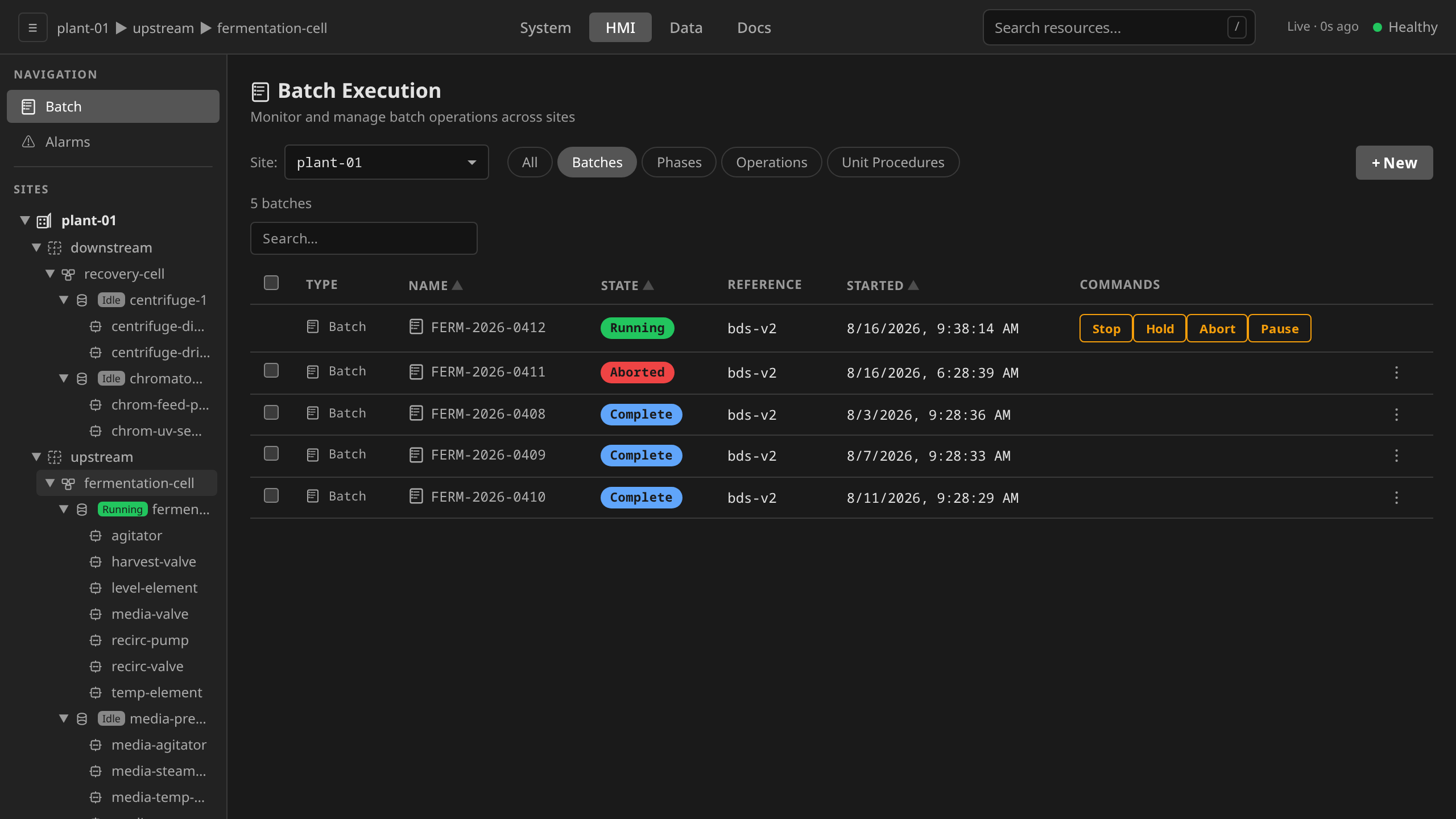
Task: Select the Unit Procedures filter pill
Action: point(893,162)
